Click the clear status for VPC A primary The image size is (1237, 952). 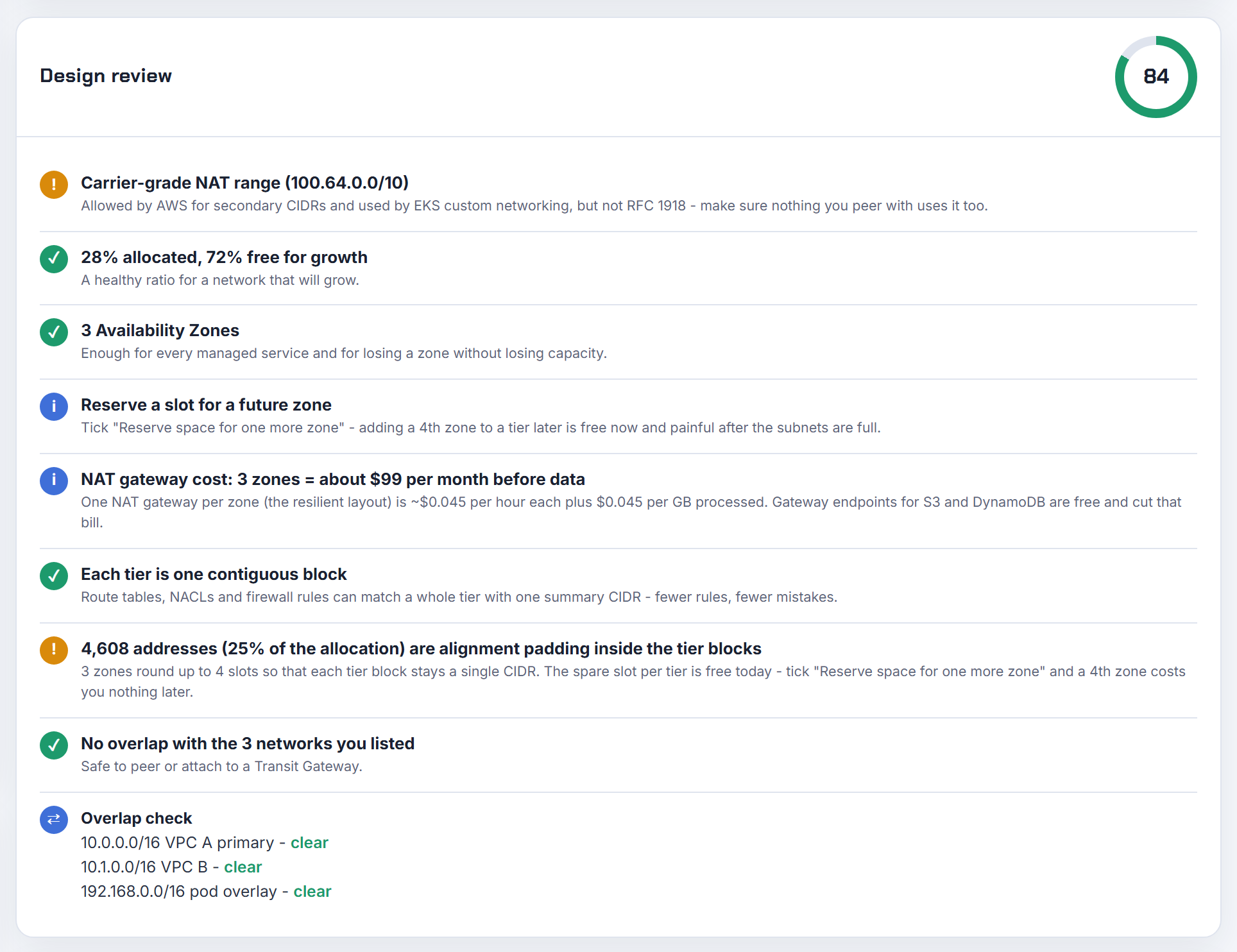click(309, 842)
